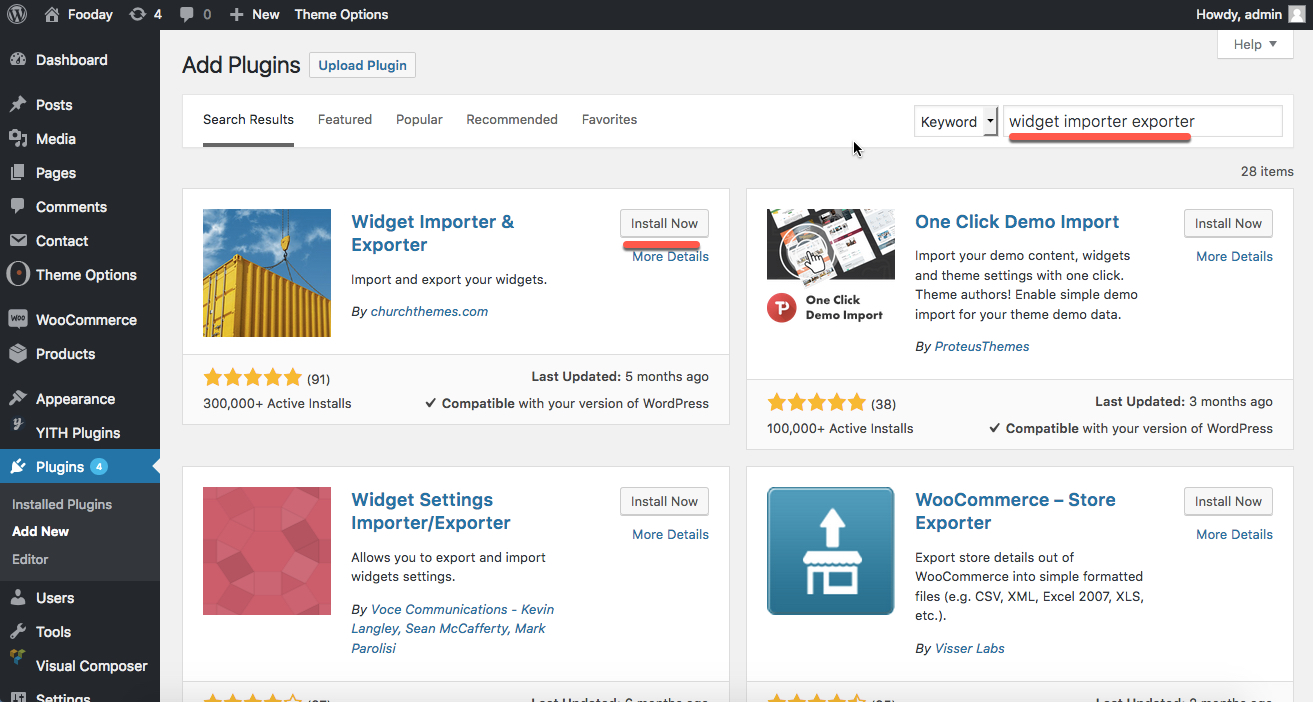Click the Tools wrench icon
This screenshot has height=702, width=1313.
coord(17,632)
